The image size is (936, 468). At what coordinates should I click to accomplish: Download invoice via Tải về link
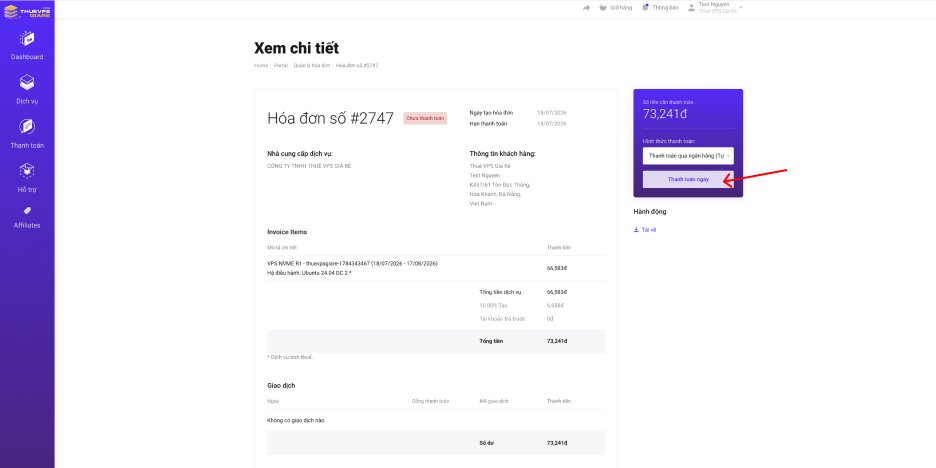coord(645,230)
